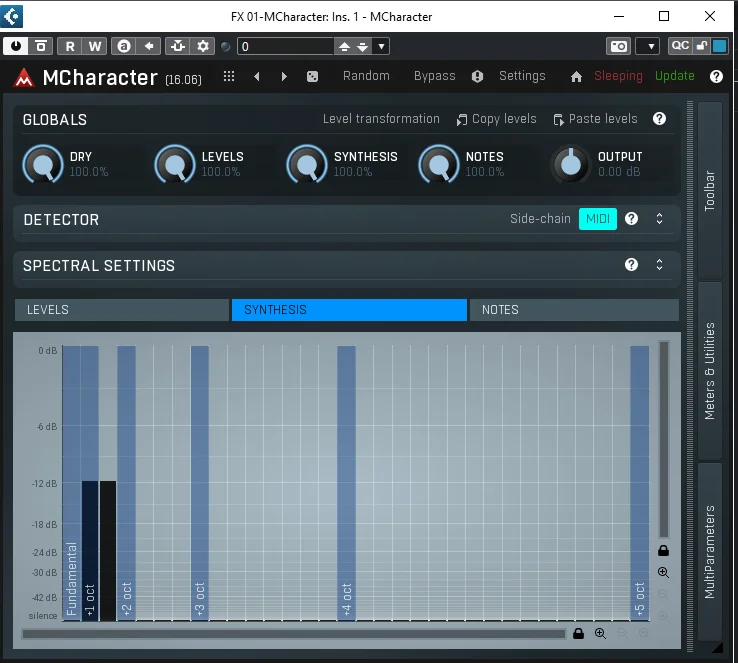Click horizontal zoom-in magnifier icon

point(600,634)
